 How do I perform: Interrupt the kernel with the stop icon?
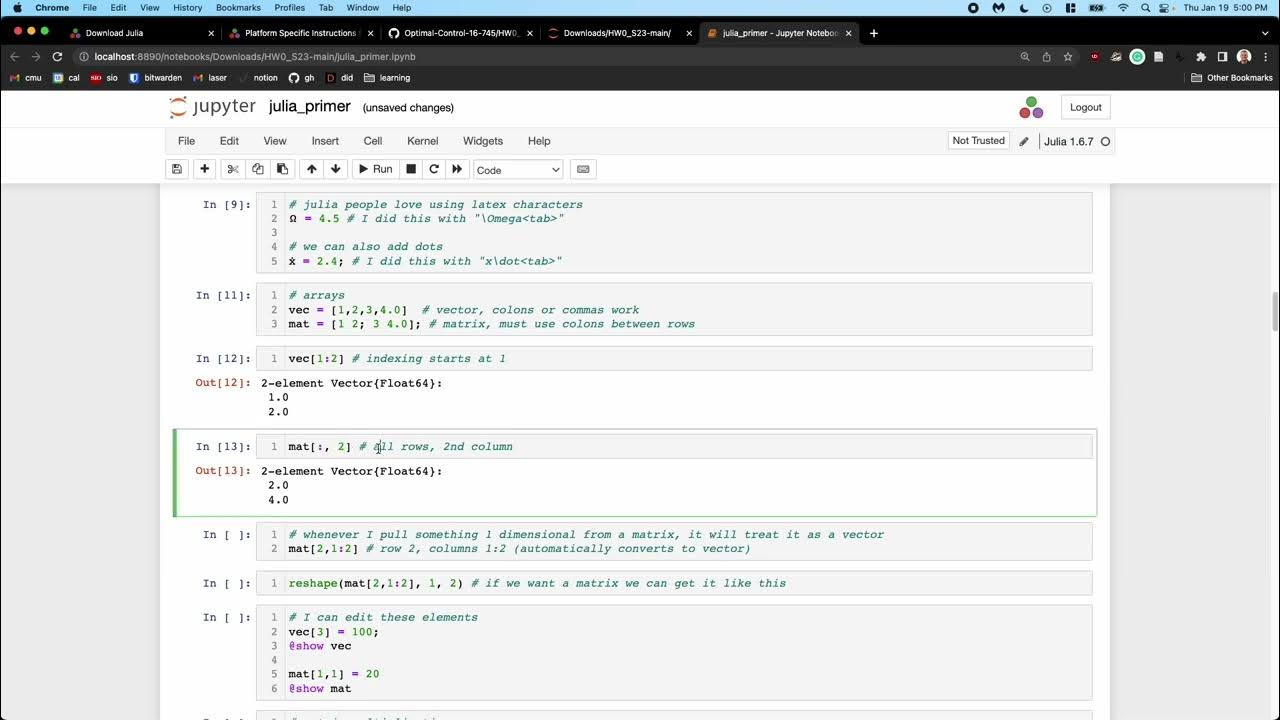pos(410,169)
